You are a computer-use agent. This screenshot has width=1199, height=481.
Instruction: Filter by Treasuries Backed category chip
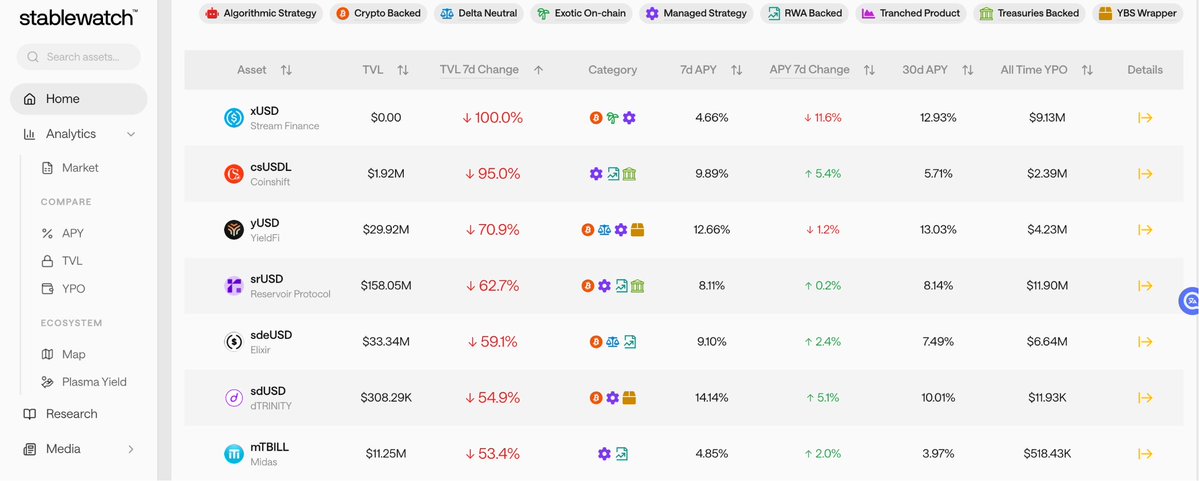[x=1029, y=13]
